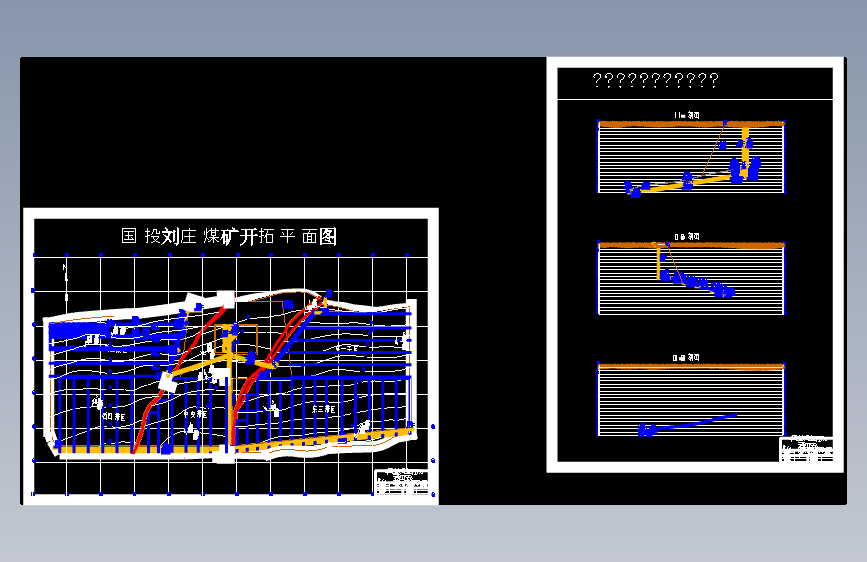Screen dimensions: 867x562
Task: Select the middle cross-section drawing on right sheet
Action: [x=691, y=278]
